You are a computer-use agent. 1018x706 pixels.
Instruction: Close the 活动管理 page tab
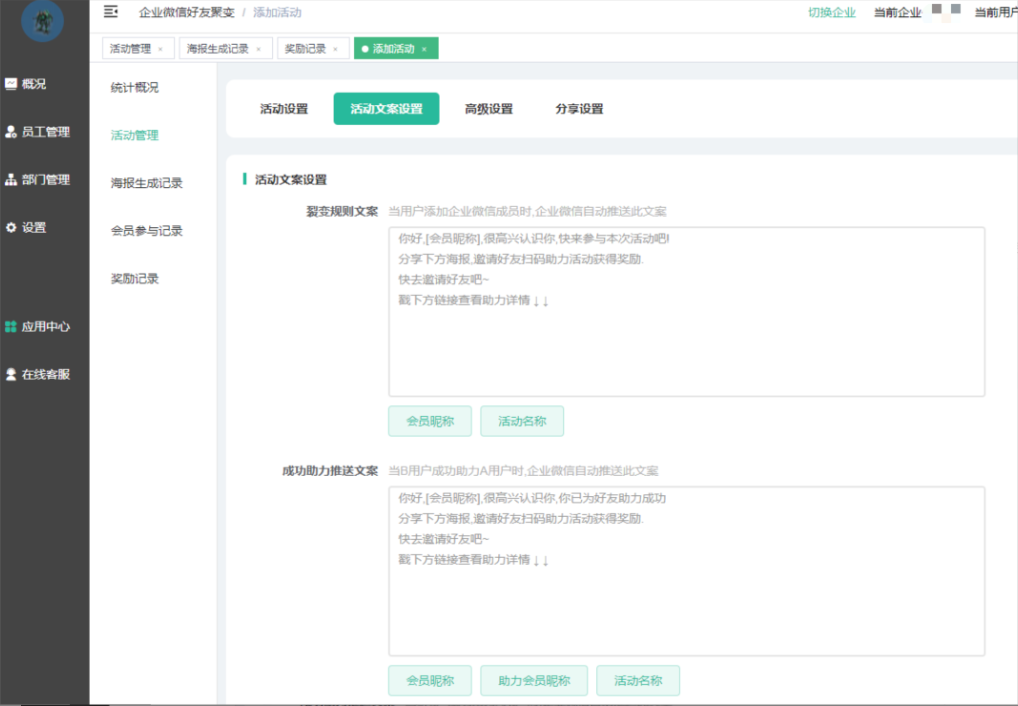160,49
